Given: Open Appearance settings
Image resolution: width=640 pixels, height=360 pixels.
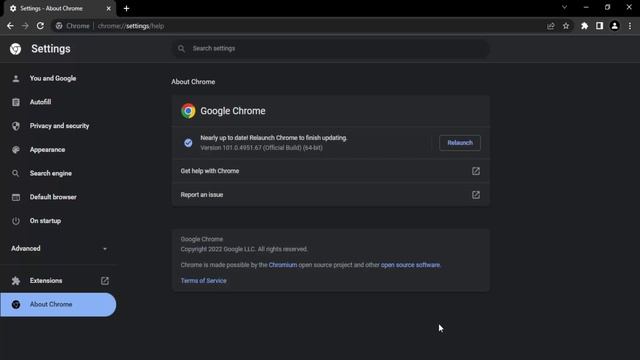Looking at the screenshot, I should [x=58, y=149].
